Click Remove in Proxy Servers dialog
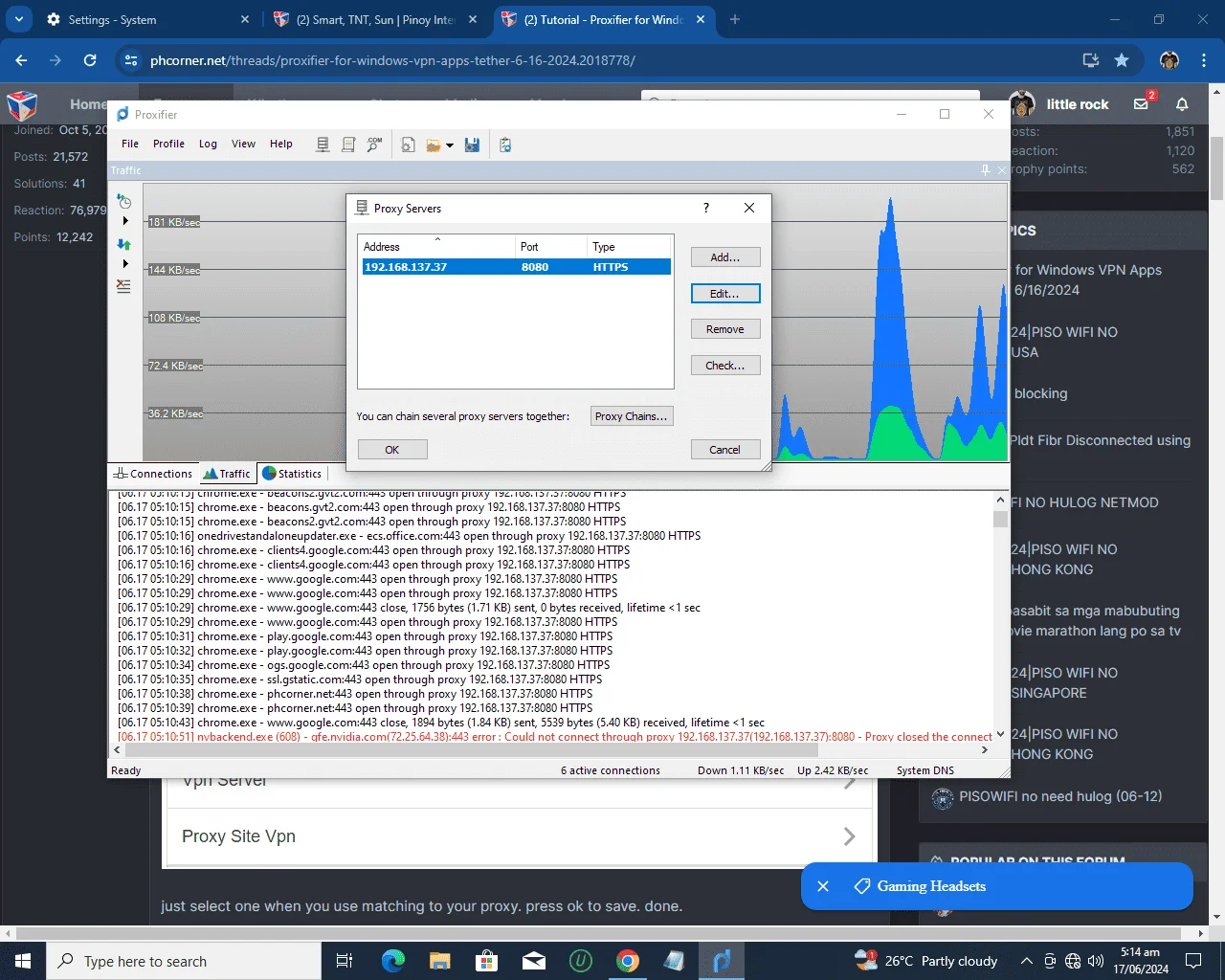 click(725, 329)
